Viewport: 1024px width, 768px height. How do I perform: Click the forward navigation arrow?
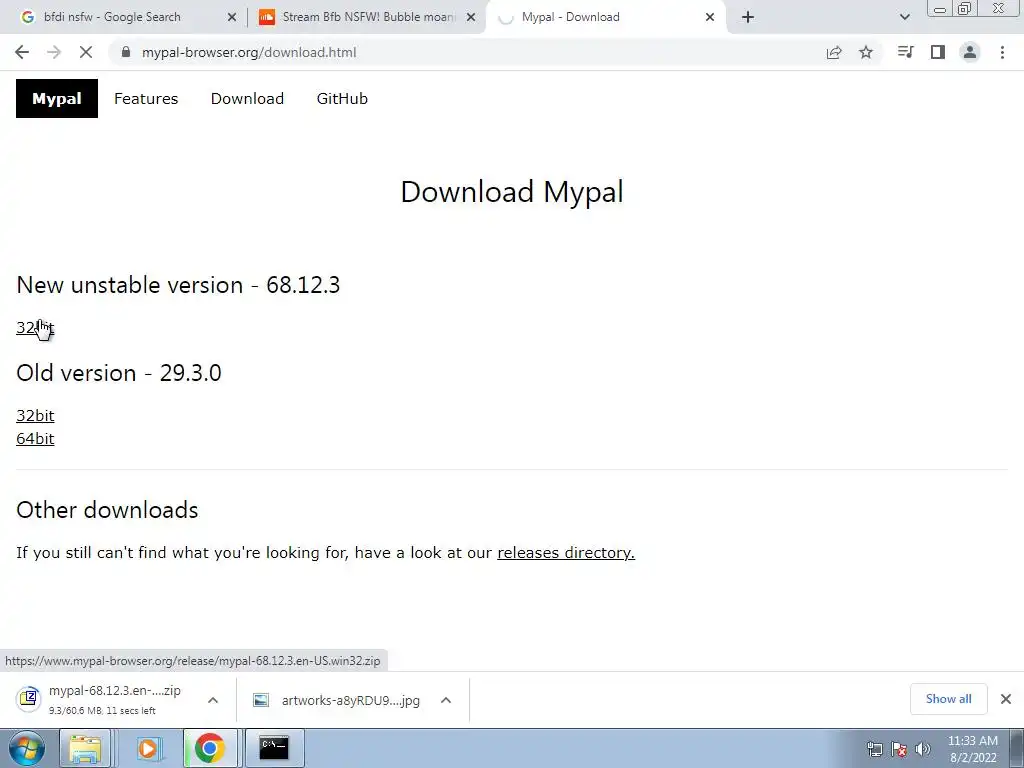click(54, 52)
